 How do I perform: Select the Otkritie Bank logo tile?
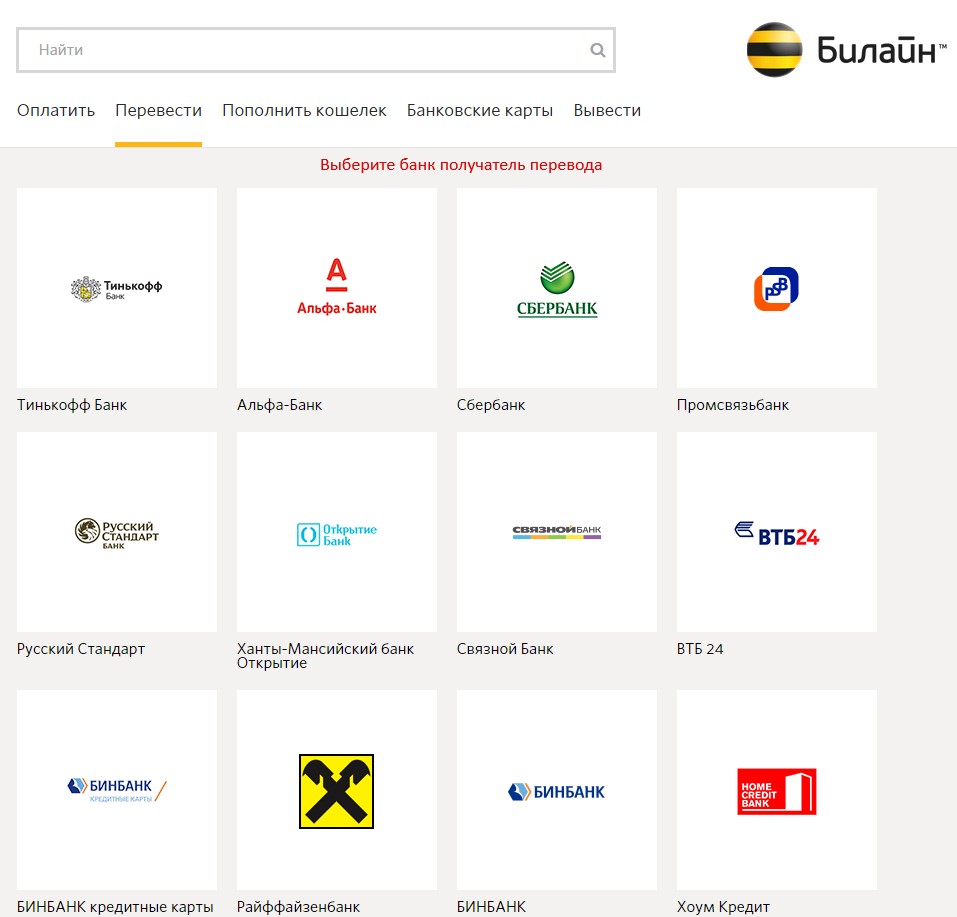click(x=337, y=532)
